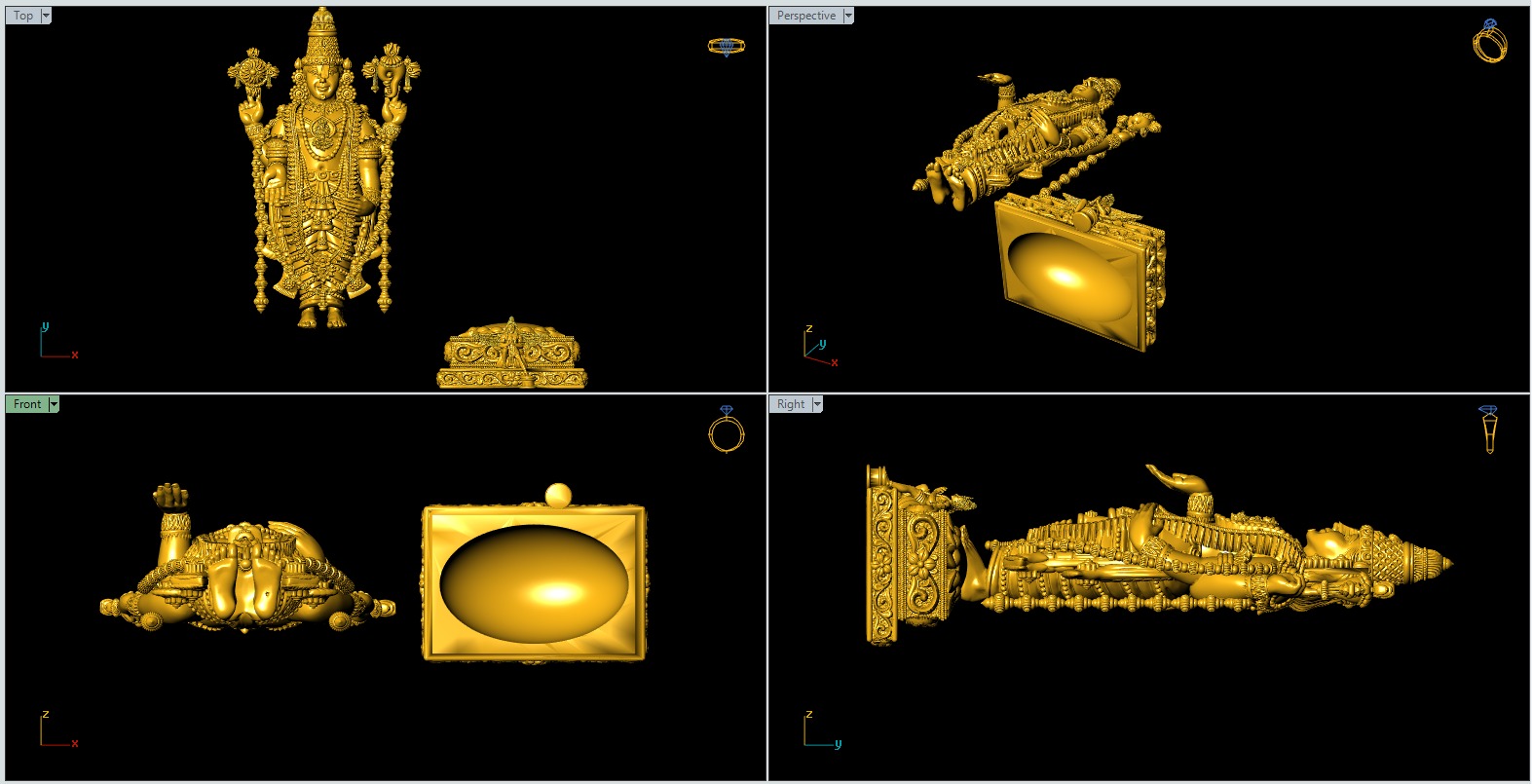The height and width of the screenshot is (784, 1532).
Task: Select the ornate pedestal base in Top viewport
Action: pyautogui.click(x=511, y=354)
